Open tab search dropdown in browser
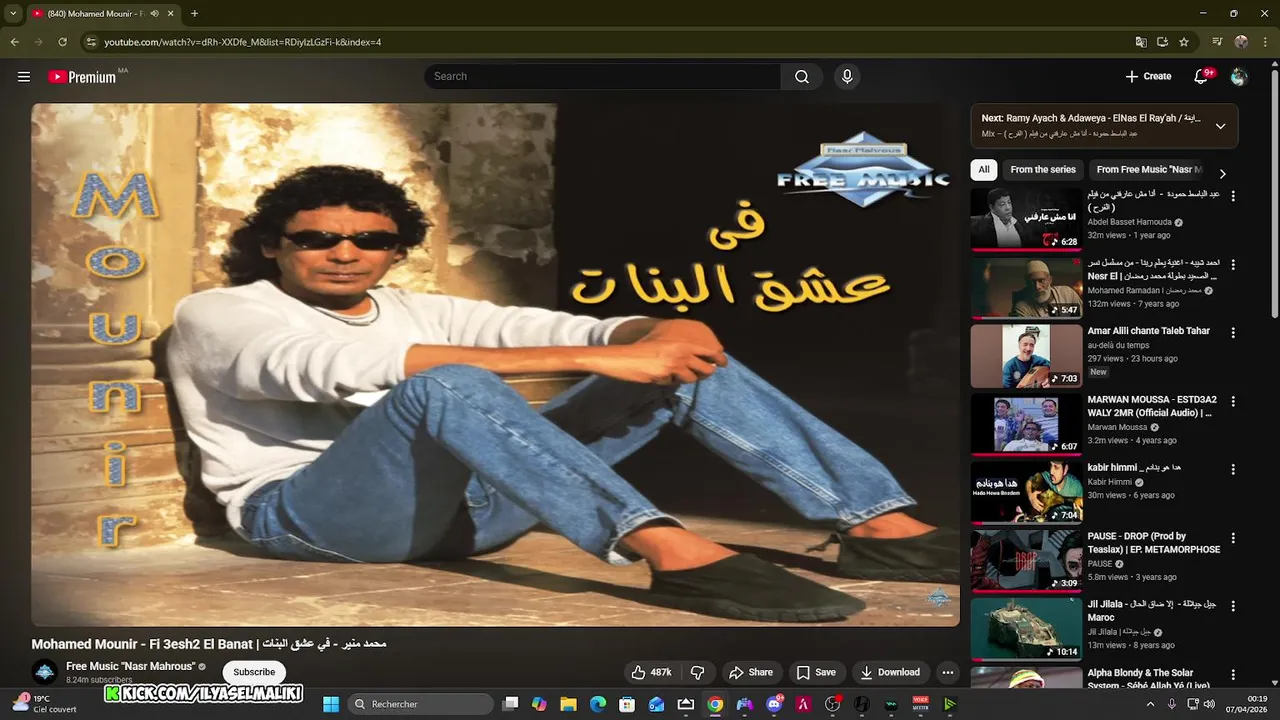This screenshot has width=1280, height=720. (x=13, y=13)
